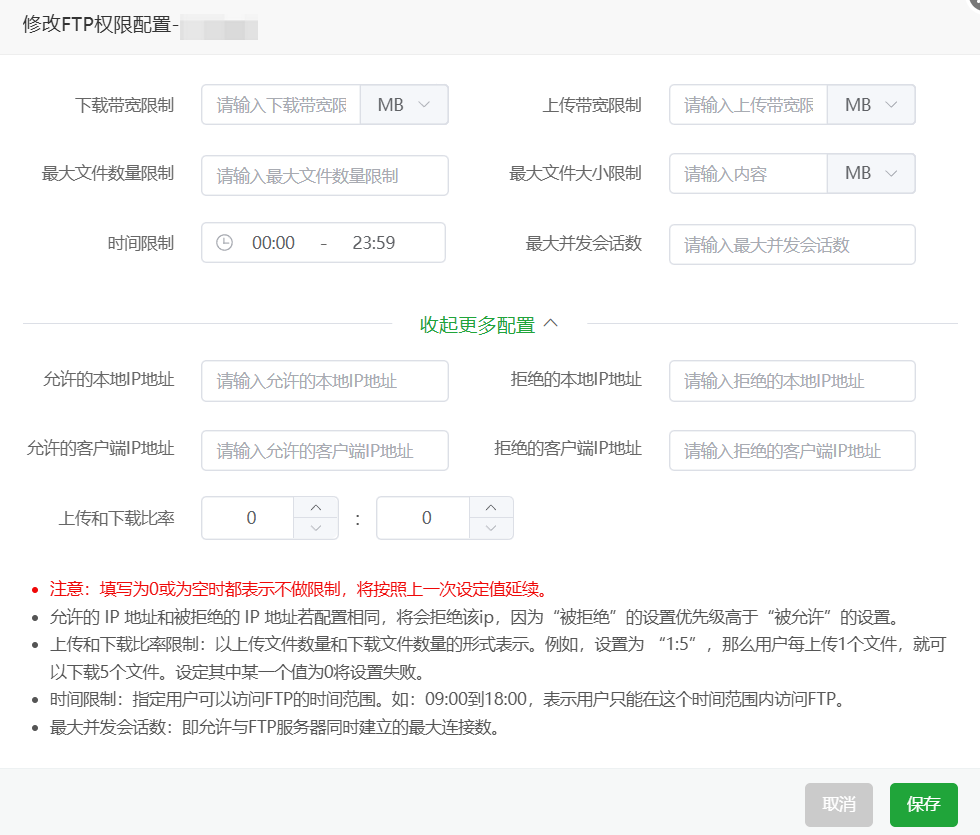Image resolution: width=980 pixels, height=835 pixels.
Task: Collapse the 收起更多配置 section
Action: 488,324
